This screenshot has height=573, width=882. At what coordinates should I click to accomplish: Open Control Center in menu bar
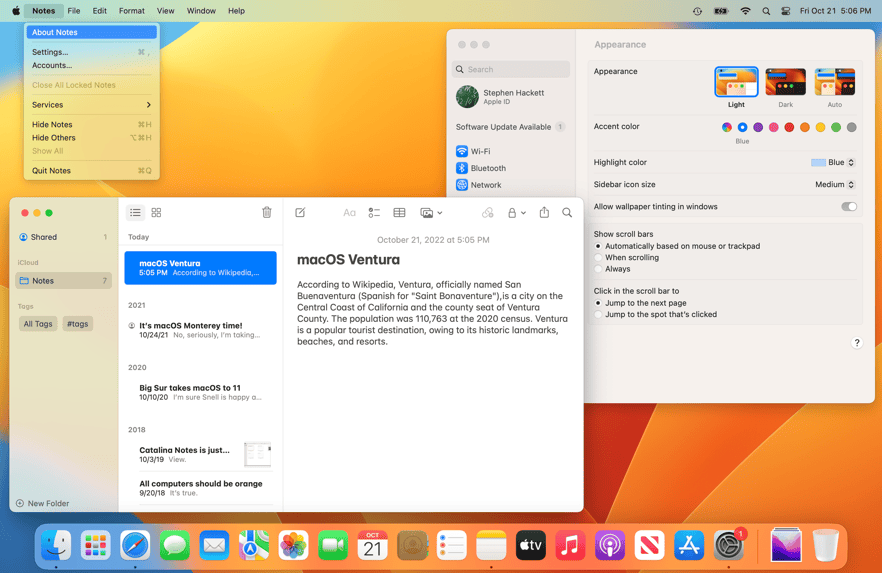pyautogui.click(x=786, y=11)
